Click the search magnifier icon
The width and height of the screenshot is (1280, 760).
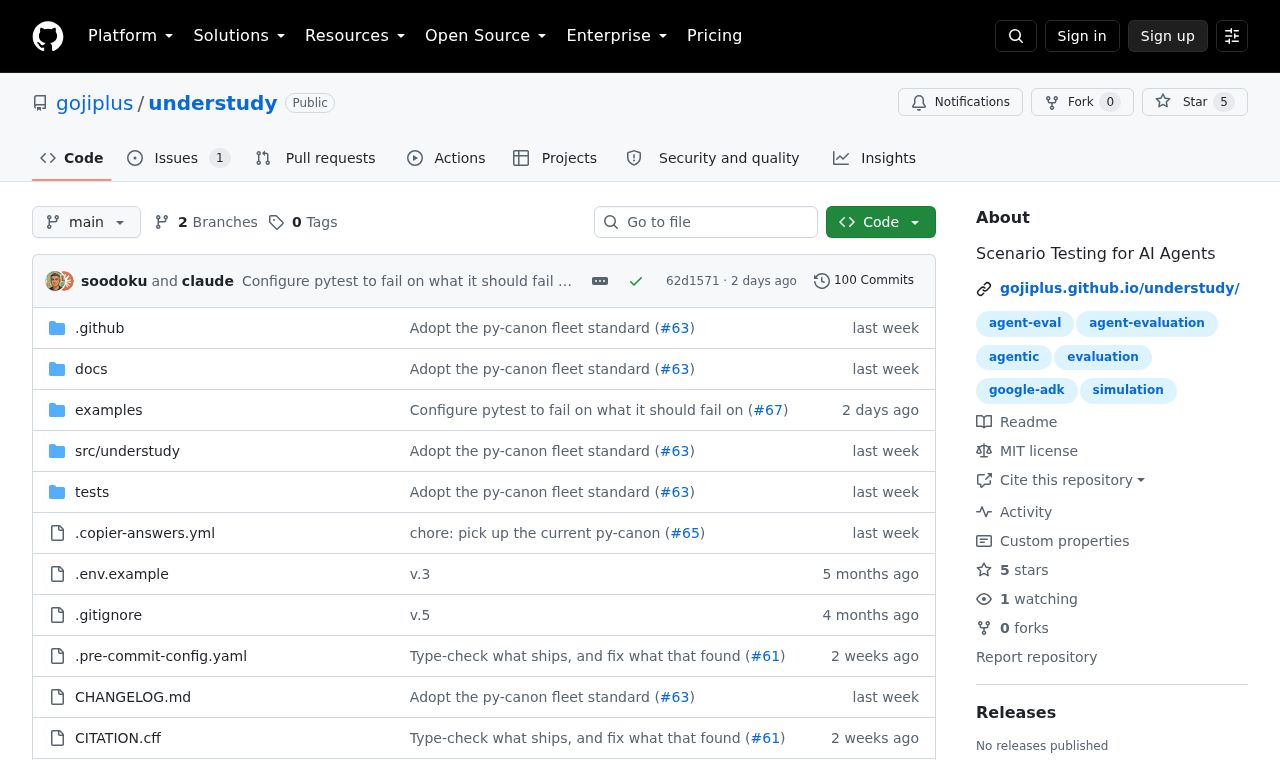(1016, 36)
